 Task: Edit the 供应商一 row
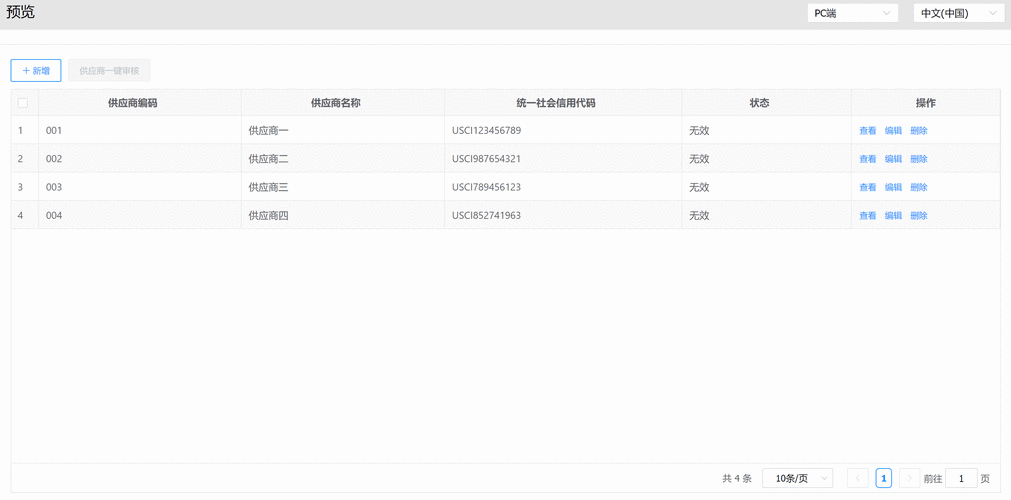(893, 131)
